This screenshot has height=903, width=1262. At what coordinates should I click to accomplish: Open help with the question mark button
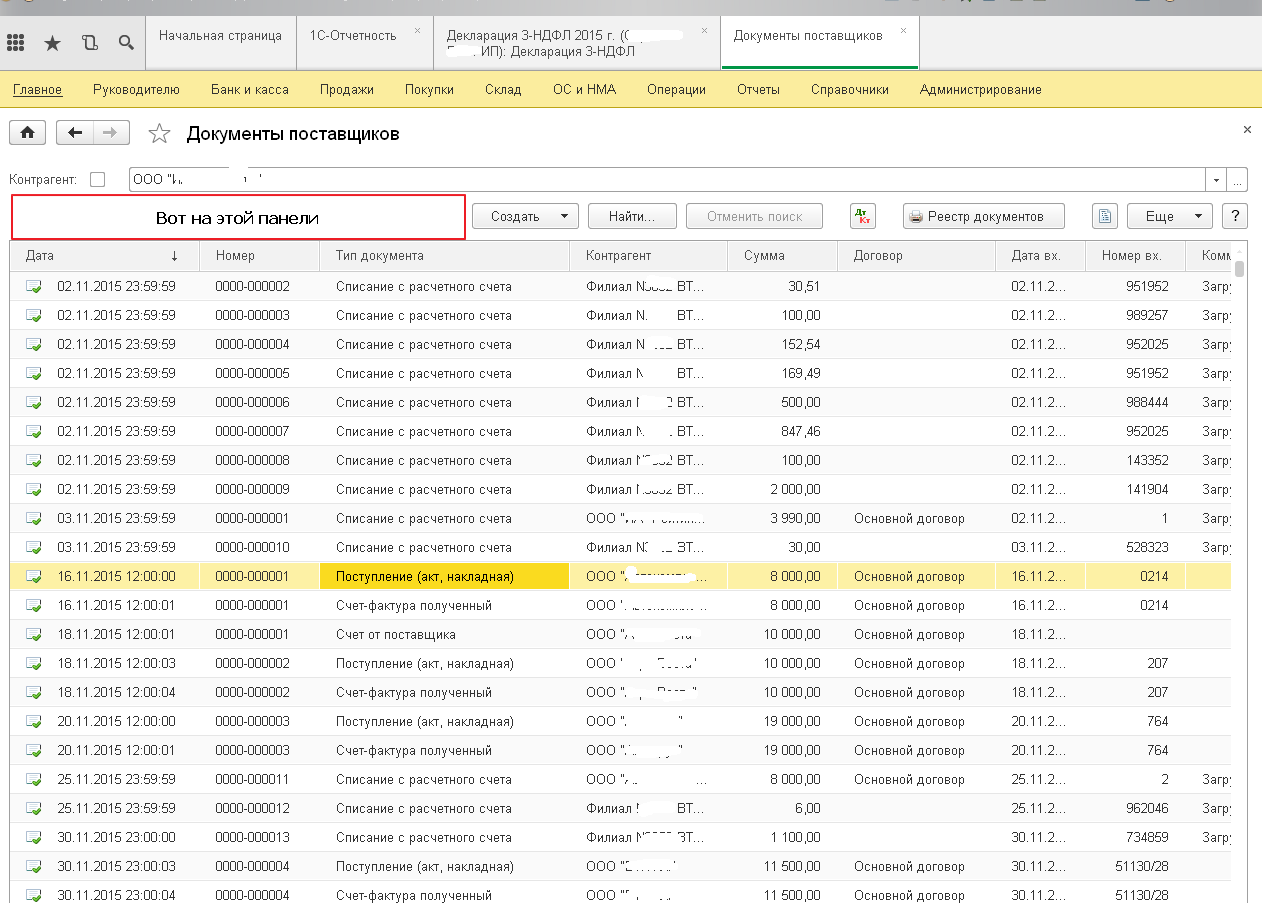(1235, 216)
